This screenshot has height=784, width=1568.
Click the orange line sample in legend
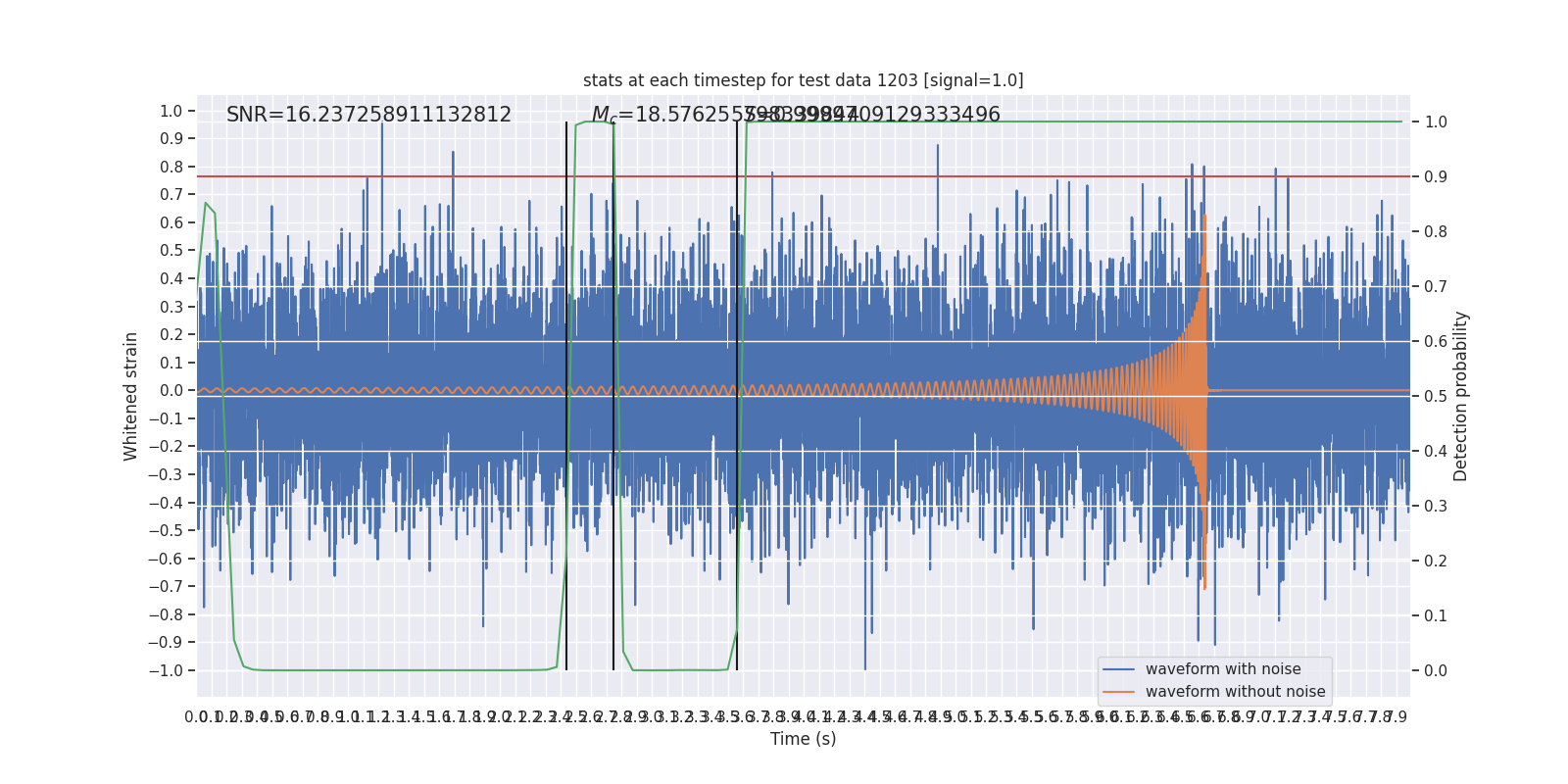[1119, 692]
